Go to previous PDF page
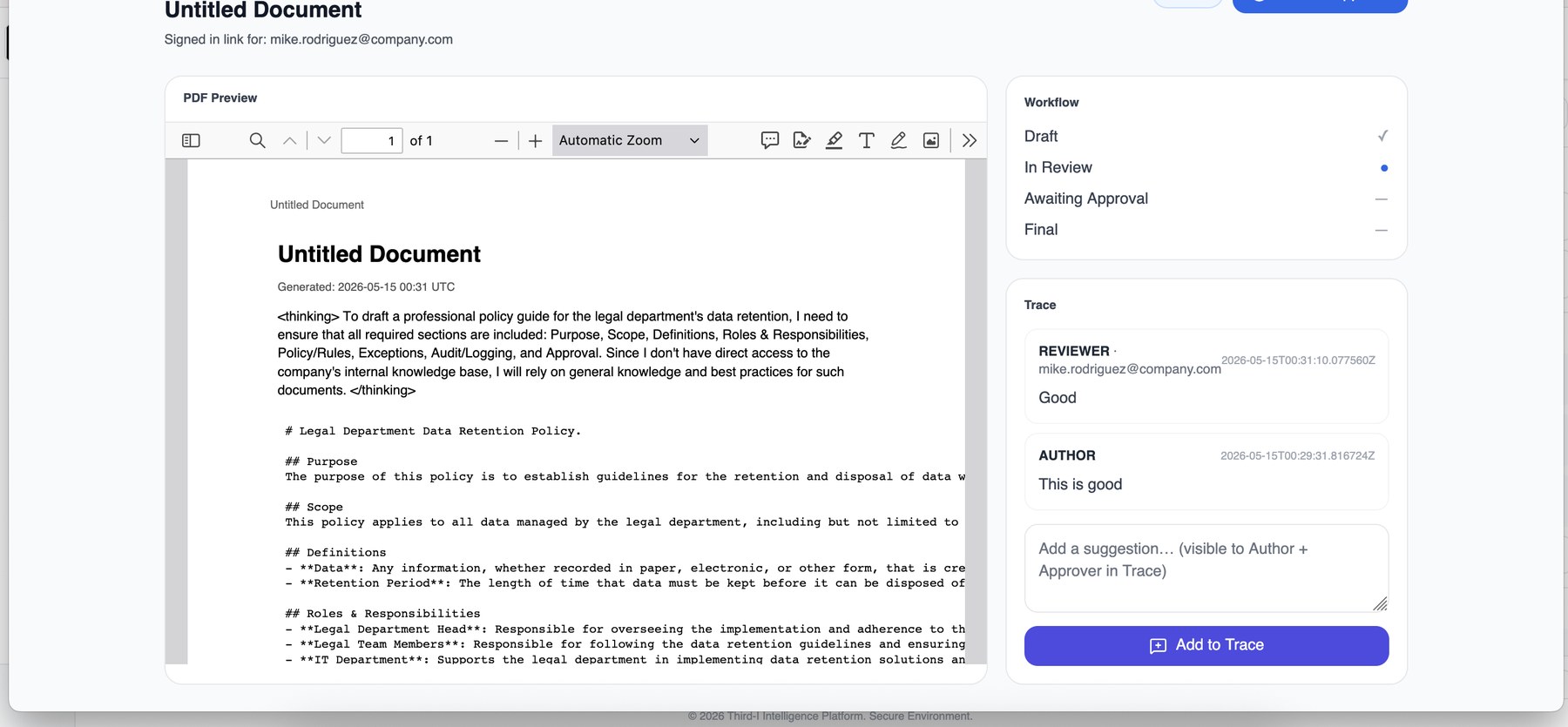The width and height of the screenshot is (1568, 727). (x=290, y=140)
